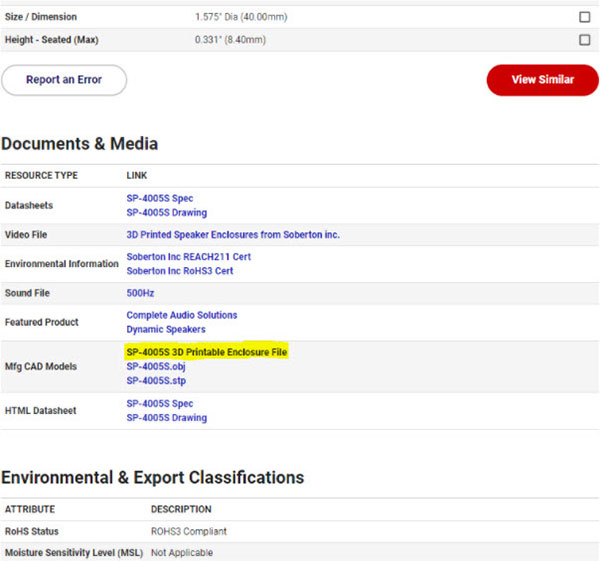Open SP-4005S Spec in the Datasheets row

click(160, 198)
